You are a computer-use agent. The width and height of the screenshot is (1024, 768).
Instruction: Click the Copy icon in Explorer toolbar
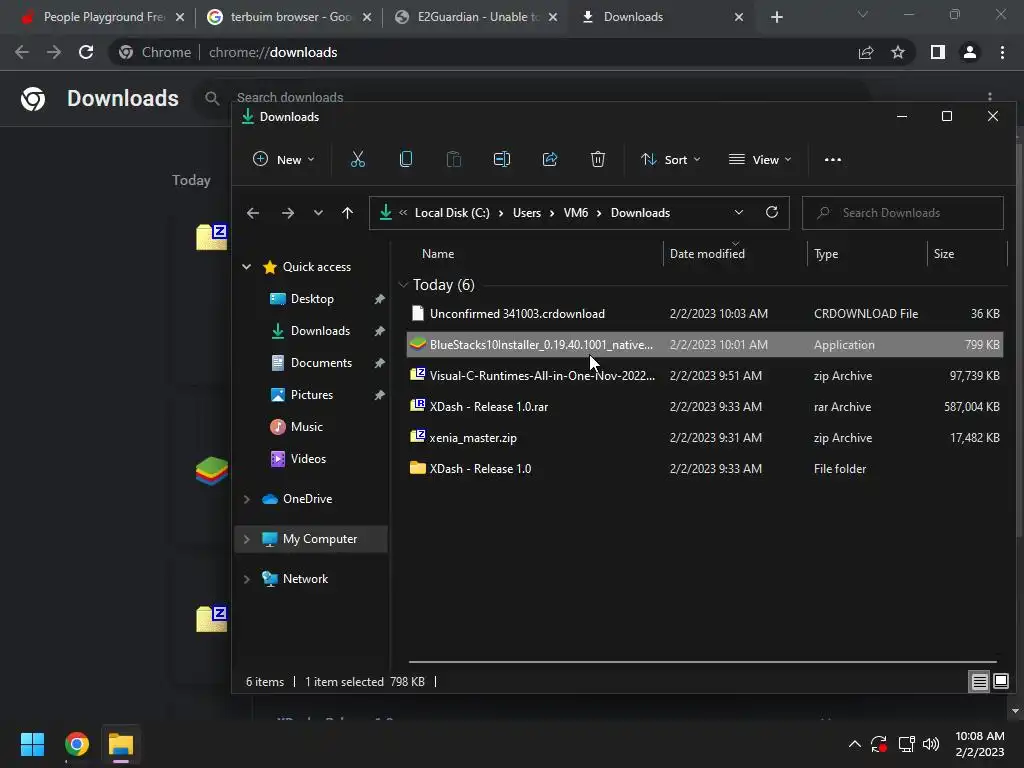(x=406, y=159)
